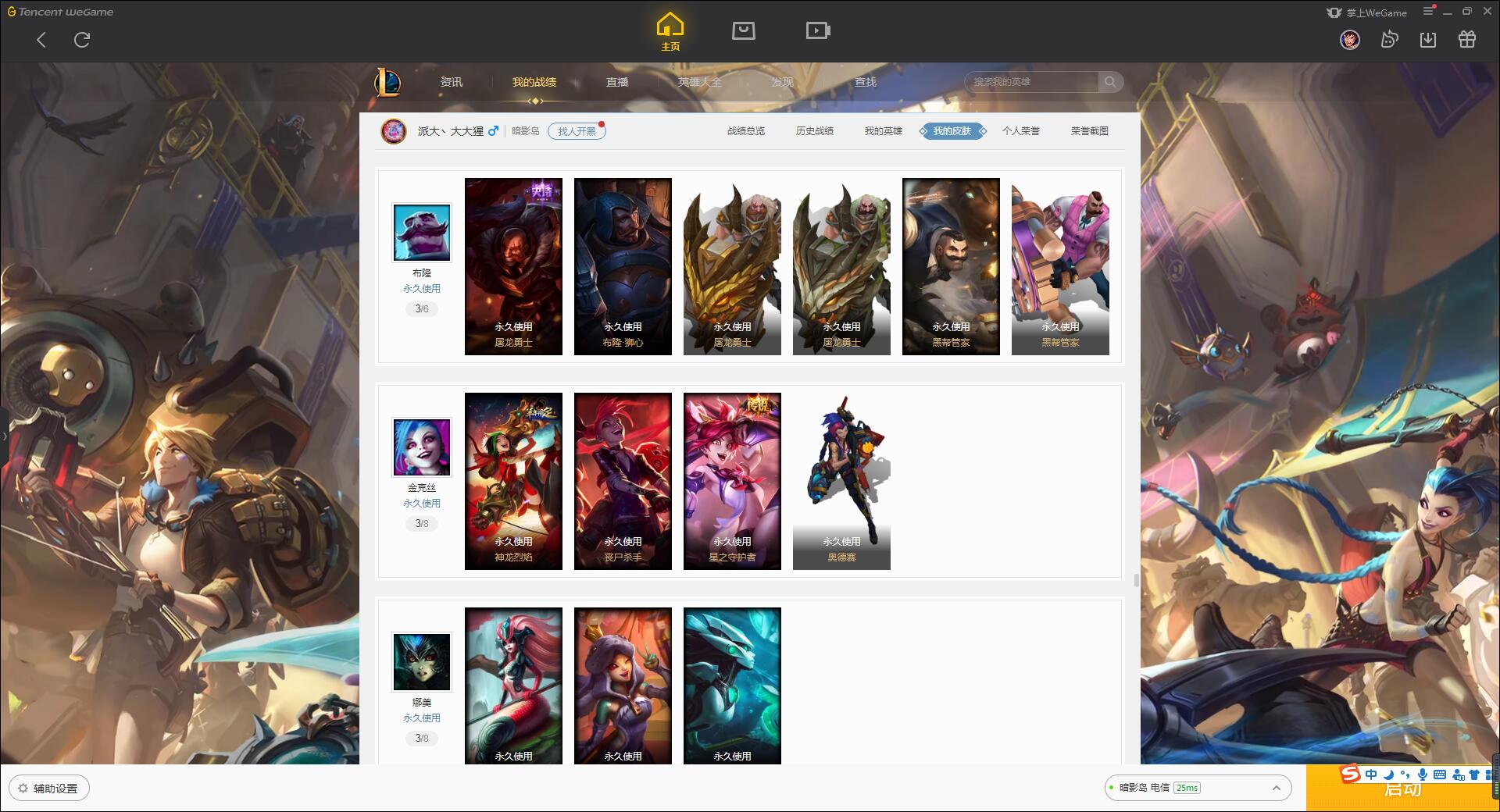Click the 布隆 champion portrait

[x=422, y=233]
